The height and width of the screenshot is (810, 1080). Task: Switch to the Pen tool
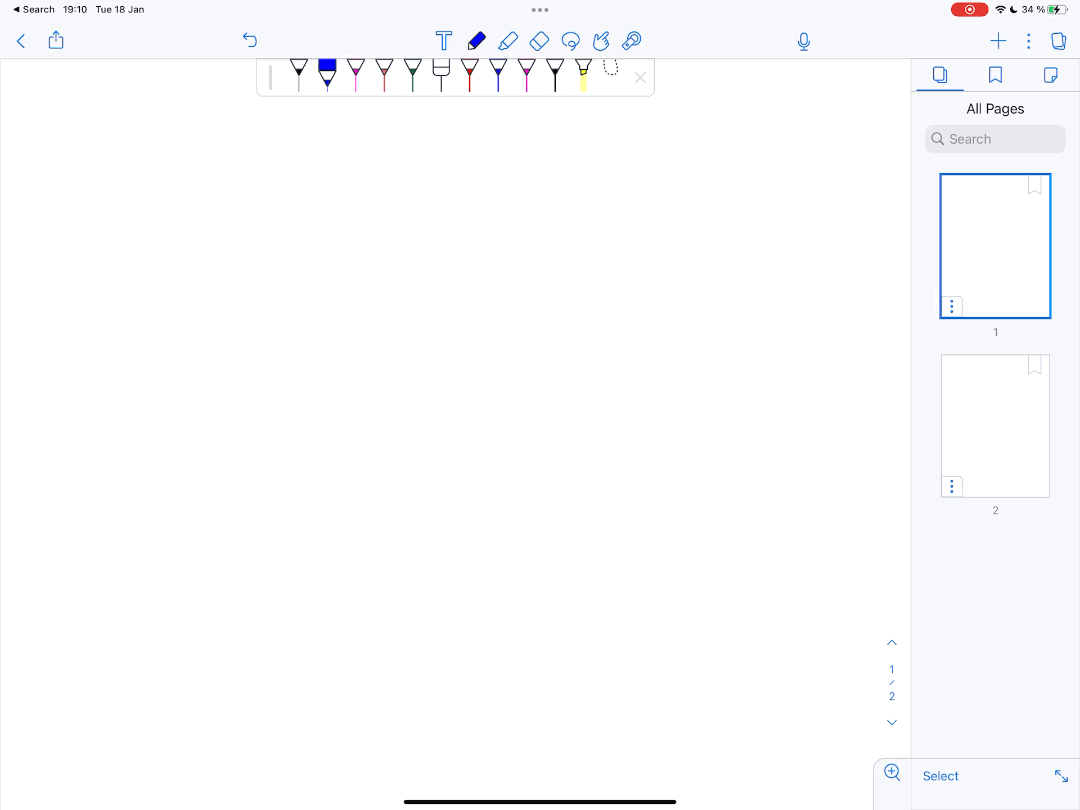(476, 40)
